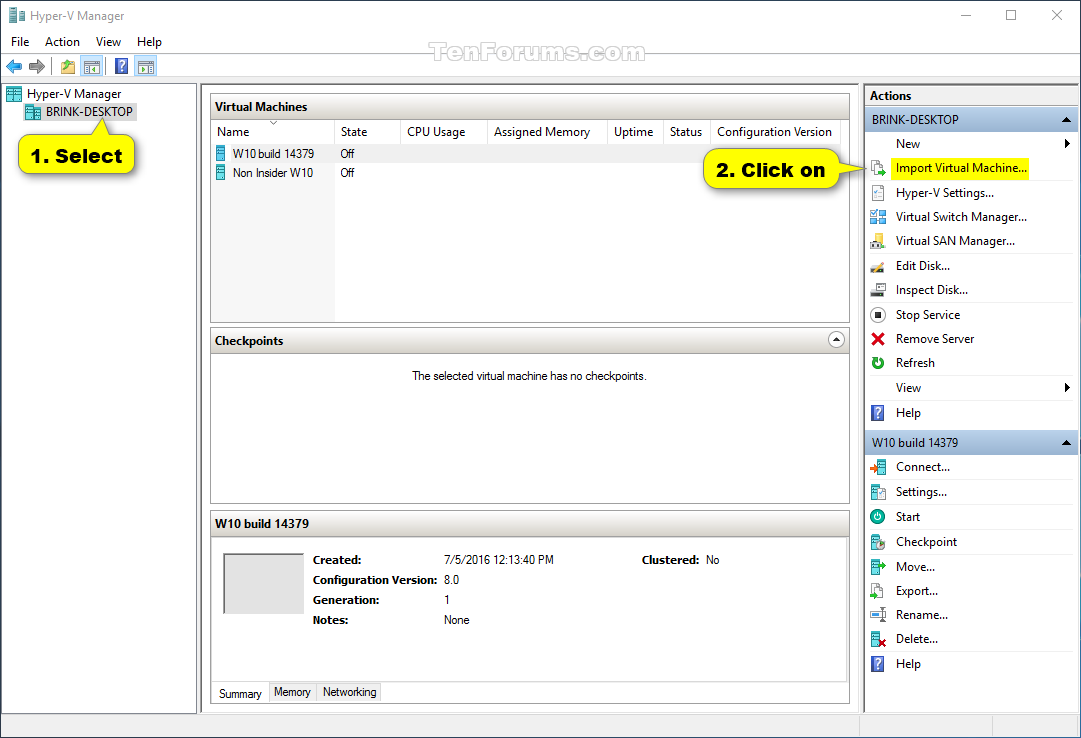1081x738 pixels.
Task: Click the Stop Service icon
Action: click(x=878, y=315)
